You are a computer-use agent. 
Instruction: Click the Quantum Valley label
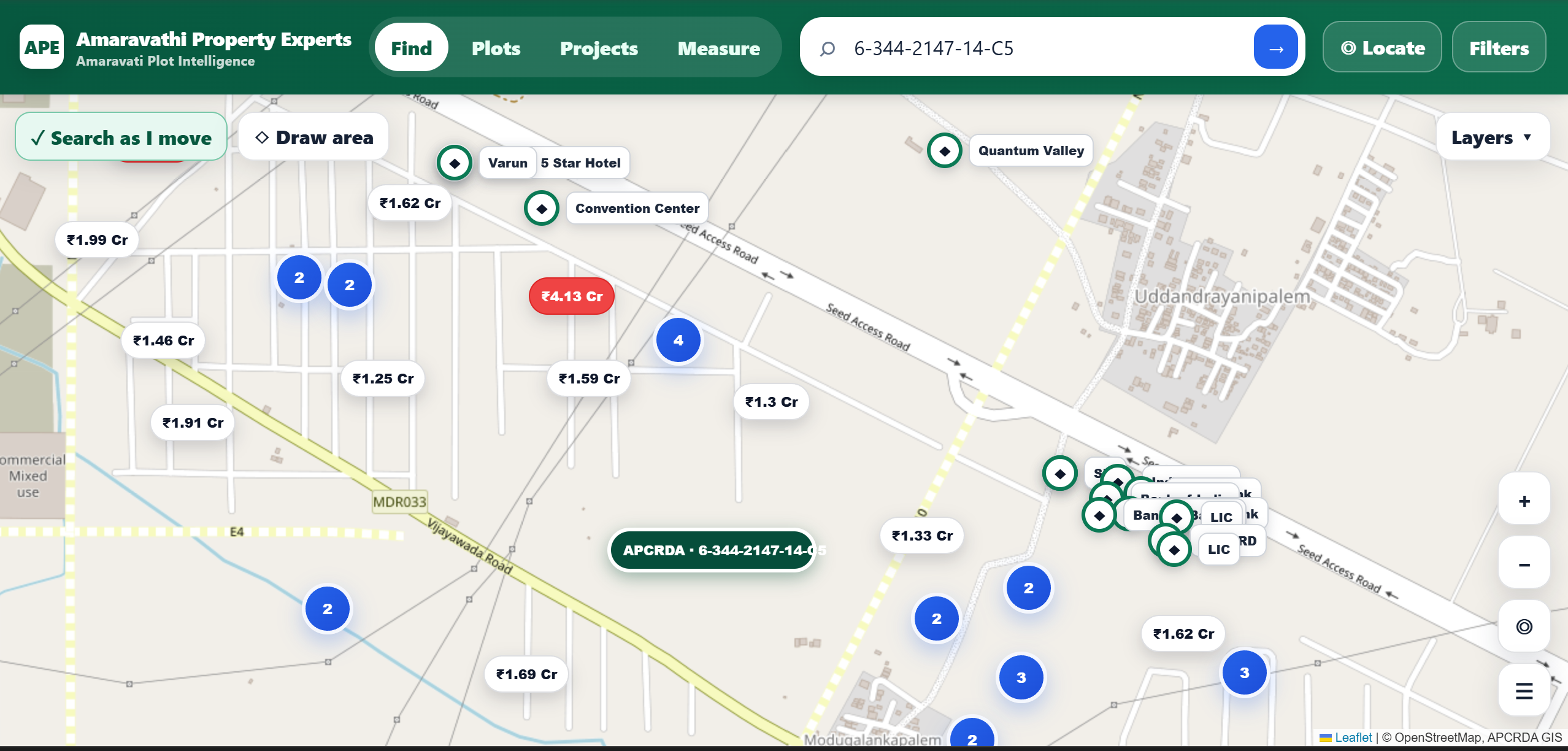tap(1031, 151)
